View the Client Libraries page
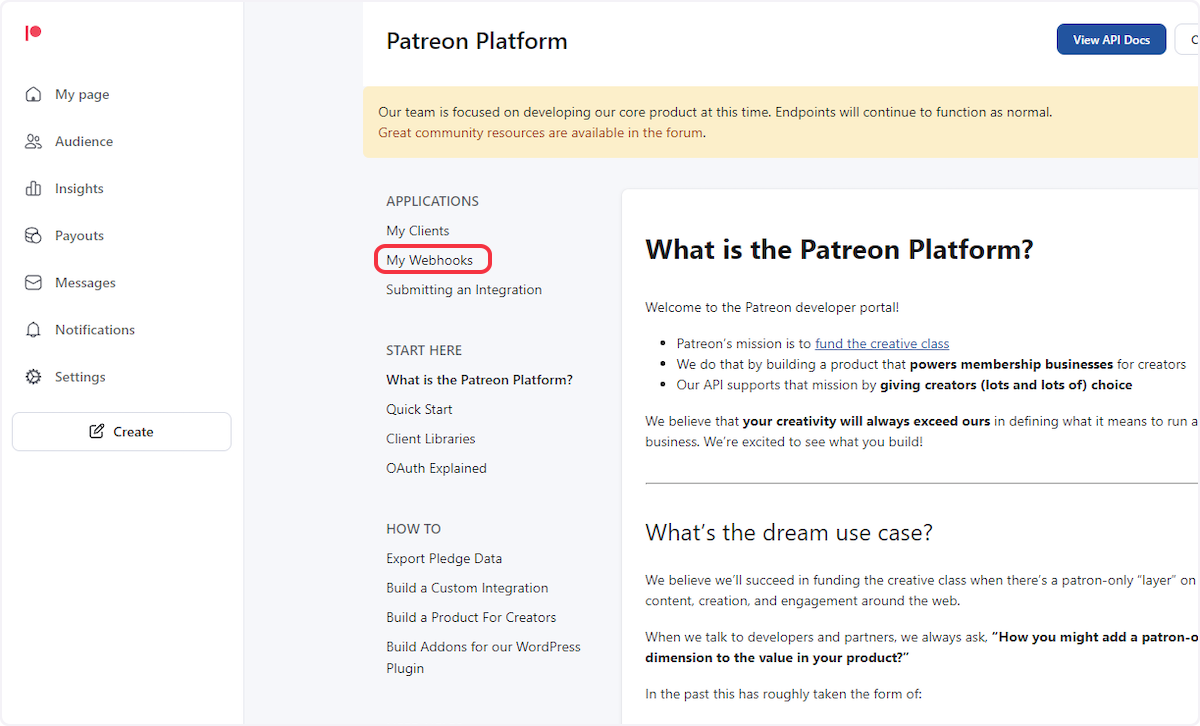This screenshot has height=726, width=1200. coord(430,438)
